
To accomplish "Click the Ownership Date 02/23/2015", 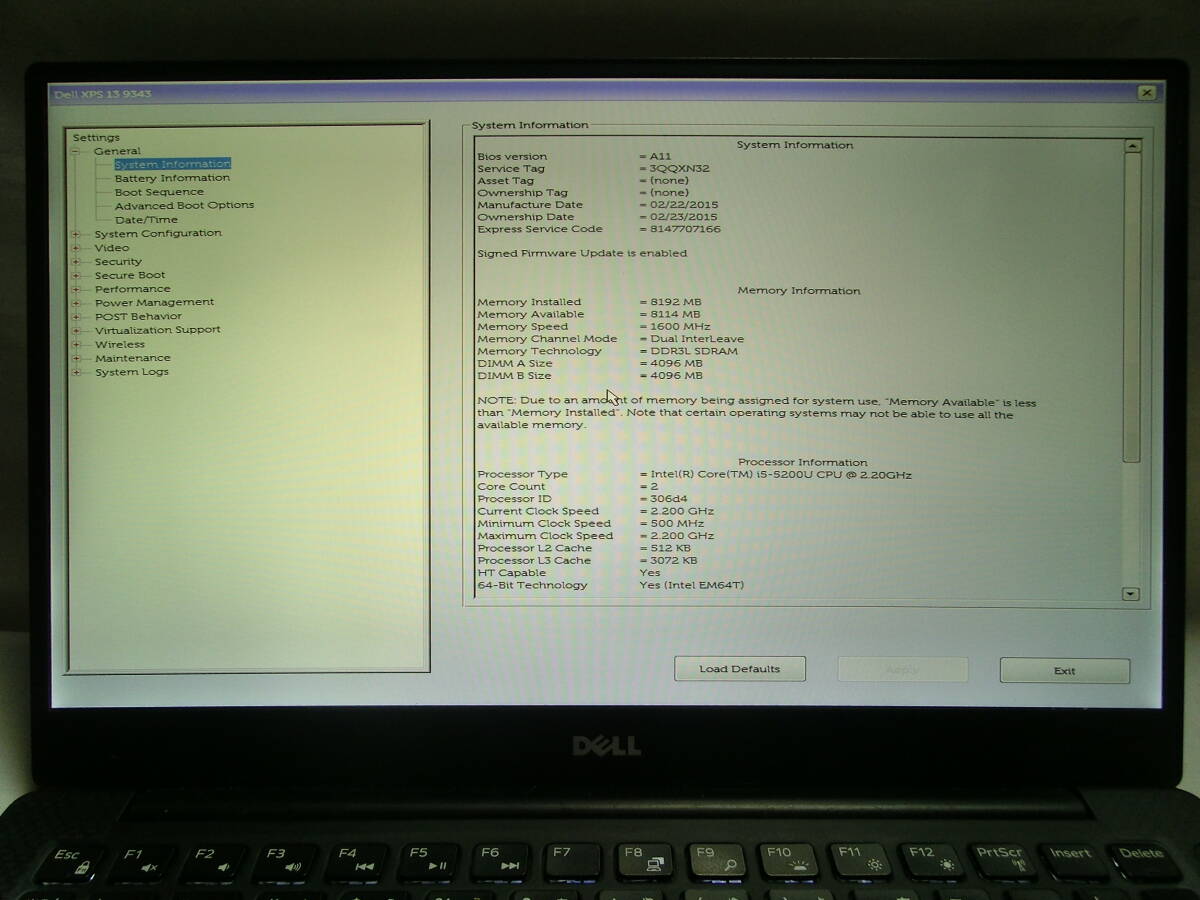I will 683,217.
